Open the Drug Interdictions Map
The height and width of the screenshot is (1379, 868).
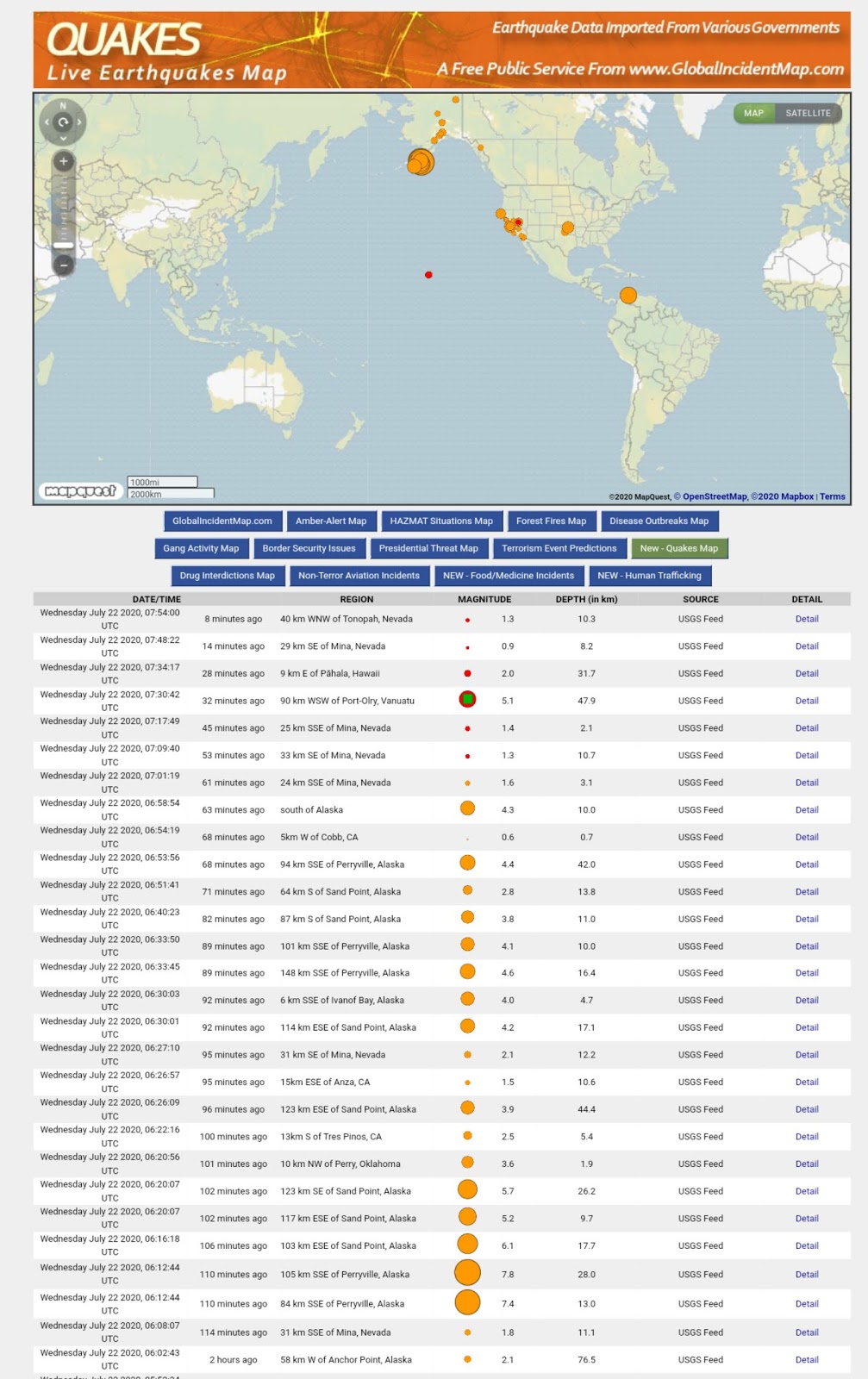pos(228,576)
